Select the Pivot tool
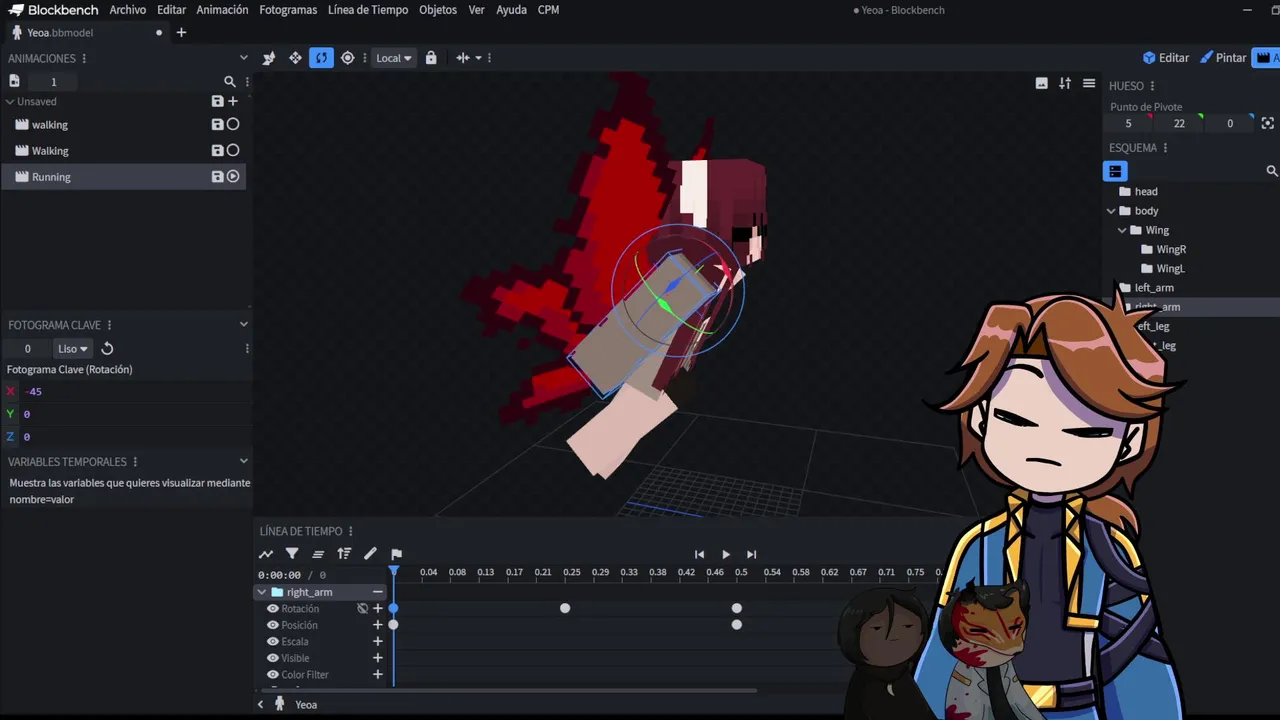Viewport: 1280px width, 720px height. (x=347, y=58)
